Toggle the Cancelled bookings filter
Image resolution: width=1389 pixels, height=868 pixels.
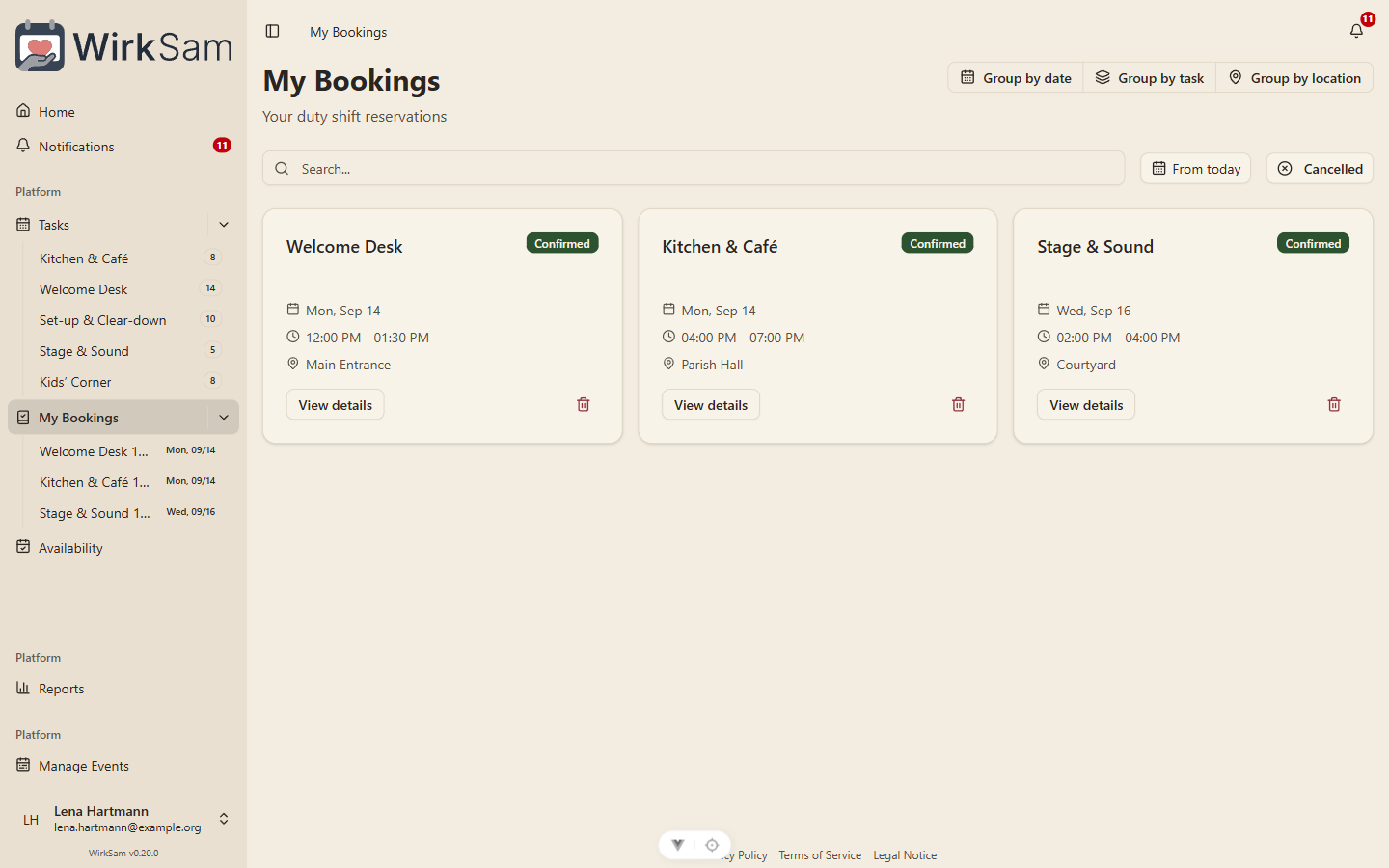1320,169
